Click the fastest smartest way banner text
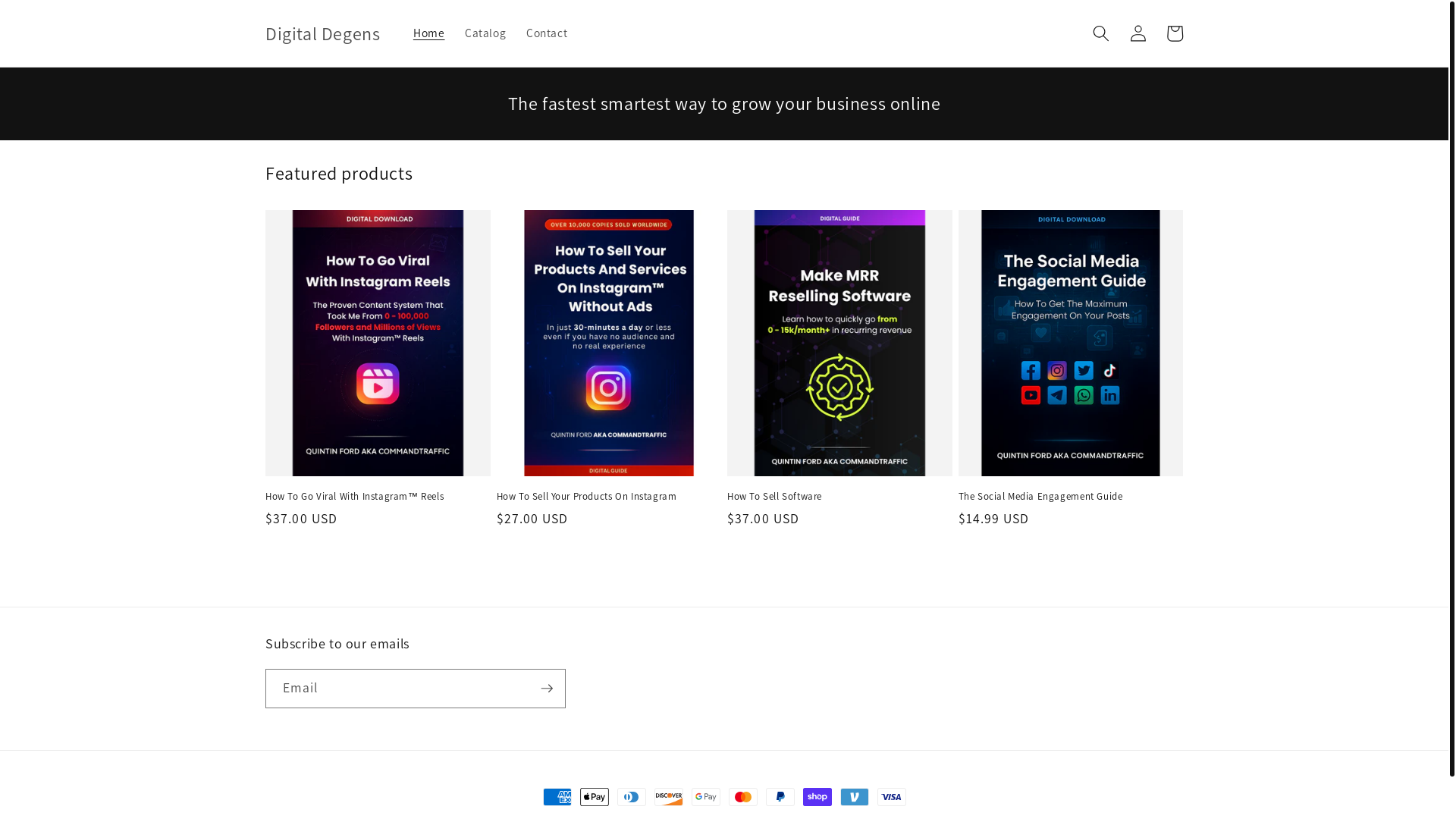The width and height of the screenshot is (1456, 819). (724, 104)
